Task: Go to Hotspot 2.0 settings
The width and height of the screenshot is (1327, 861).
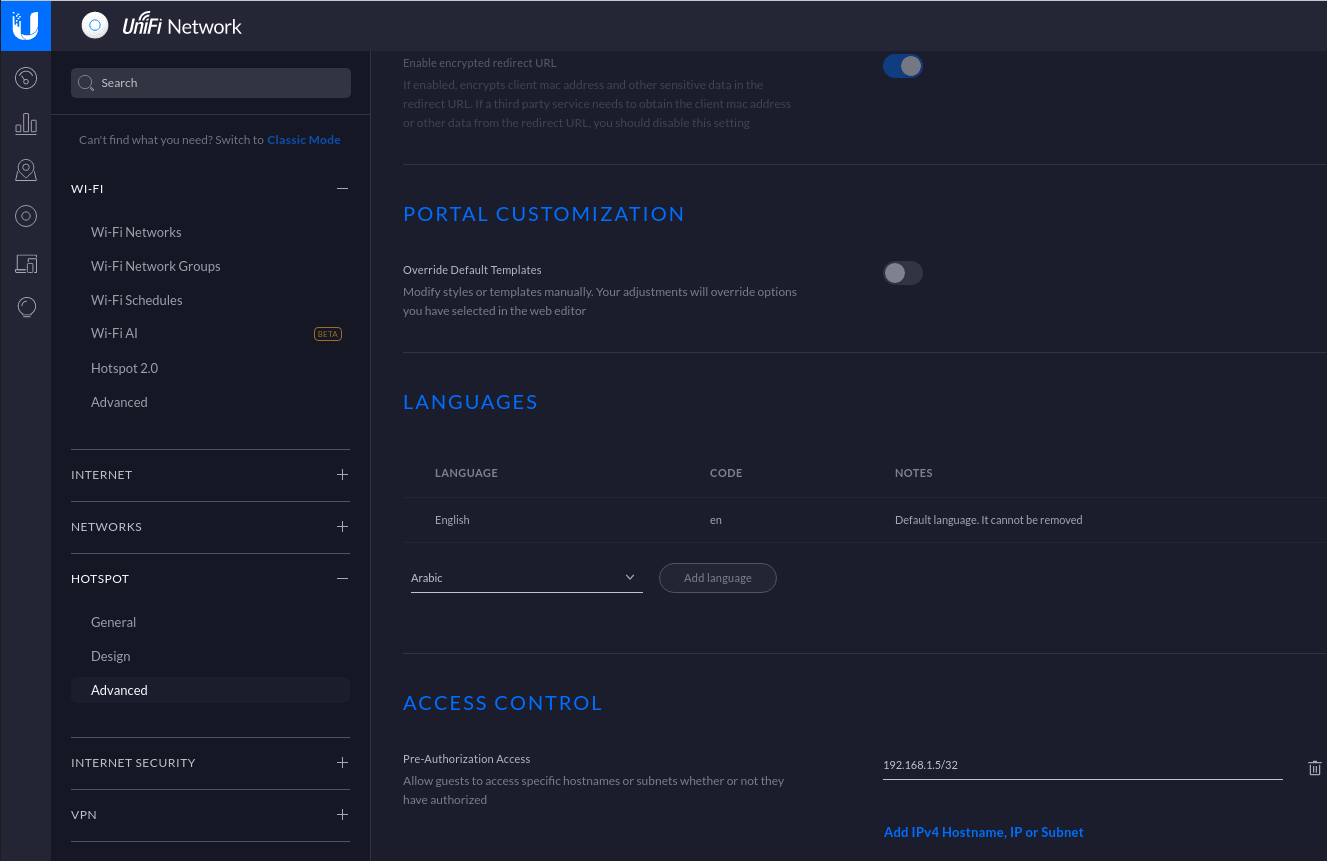Action: (124, 367)
